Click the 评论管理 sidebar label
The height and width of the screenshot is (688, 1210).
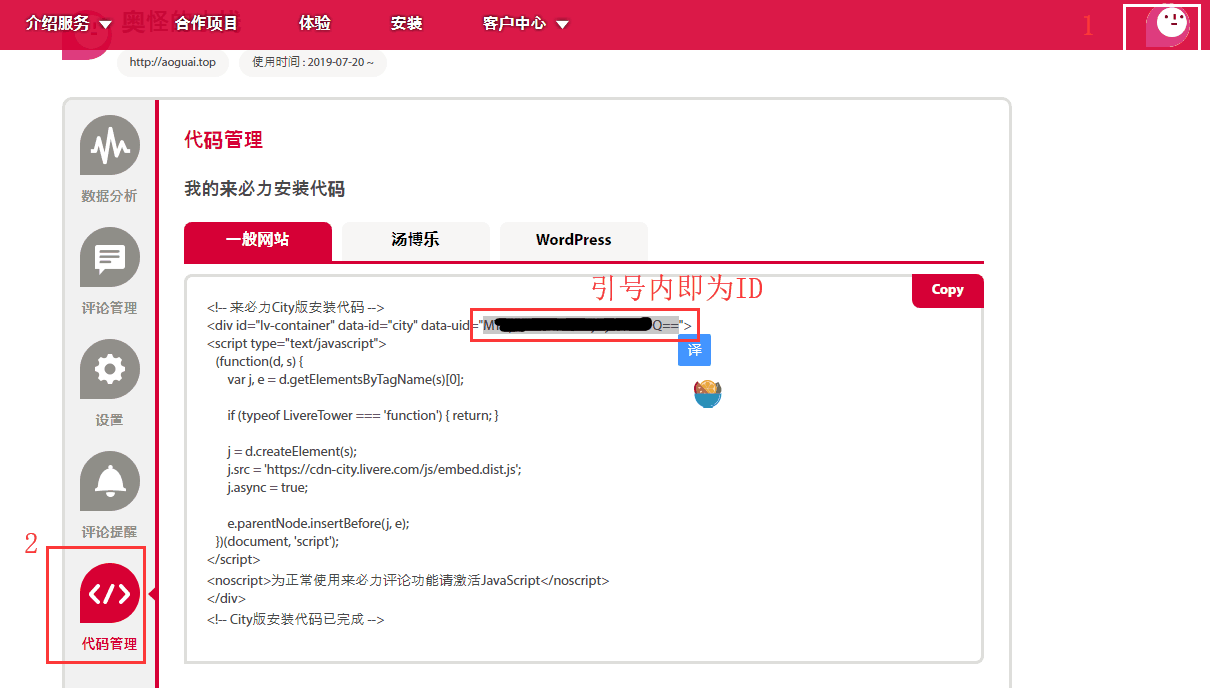(x=110, y=308)
